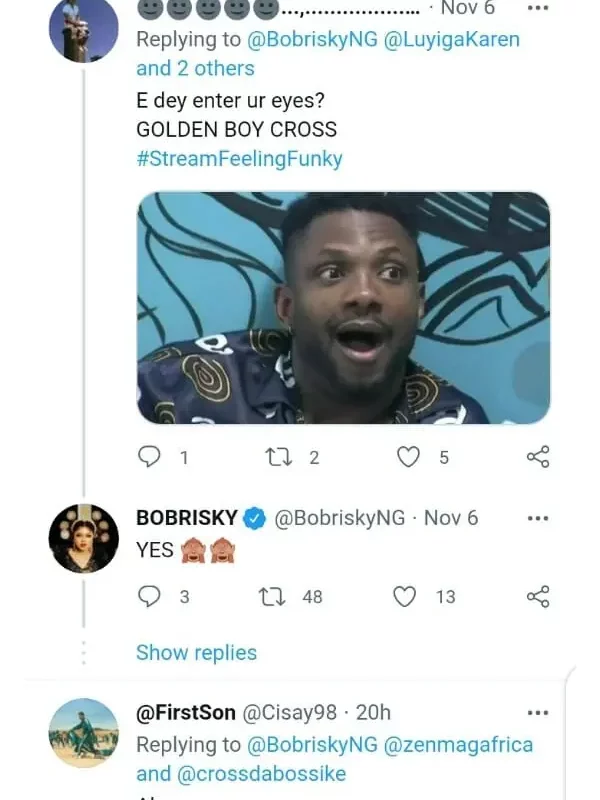Image resolution: width=600 pixels, height=800 pixels.
Task: Reply to BOBRISKY's YES tweet
Action: (149, 596)
